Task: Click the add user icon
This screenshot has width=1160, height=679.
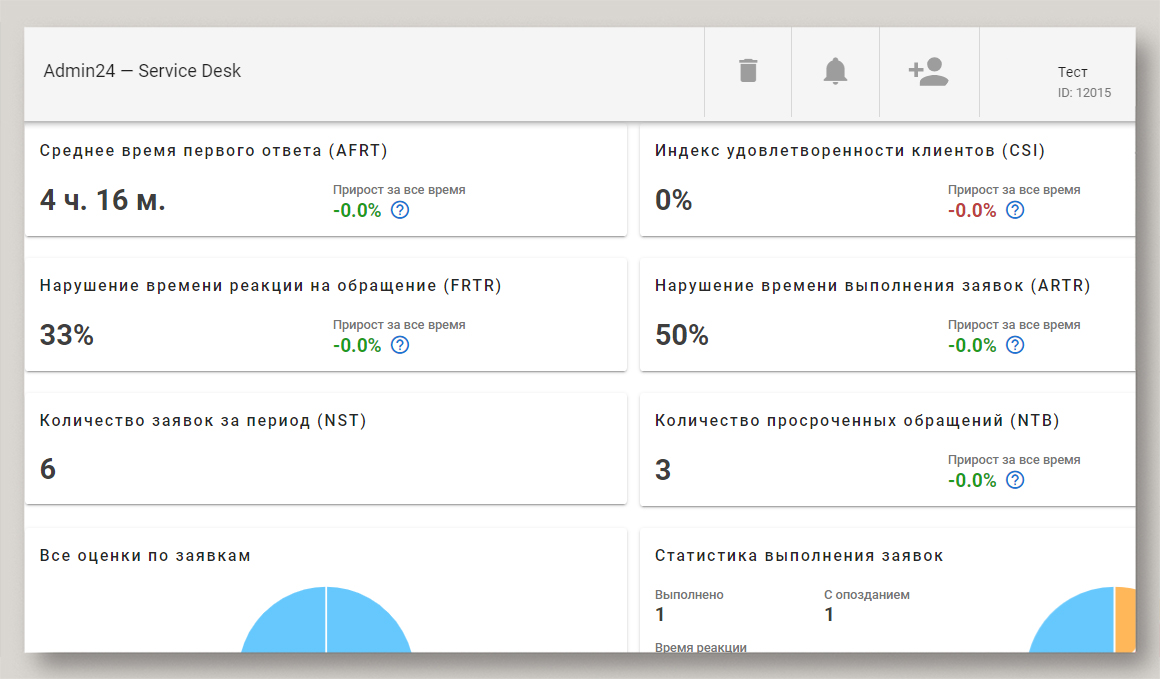Action: (928, 71)
